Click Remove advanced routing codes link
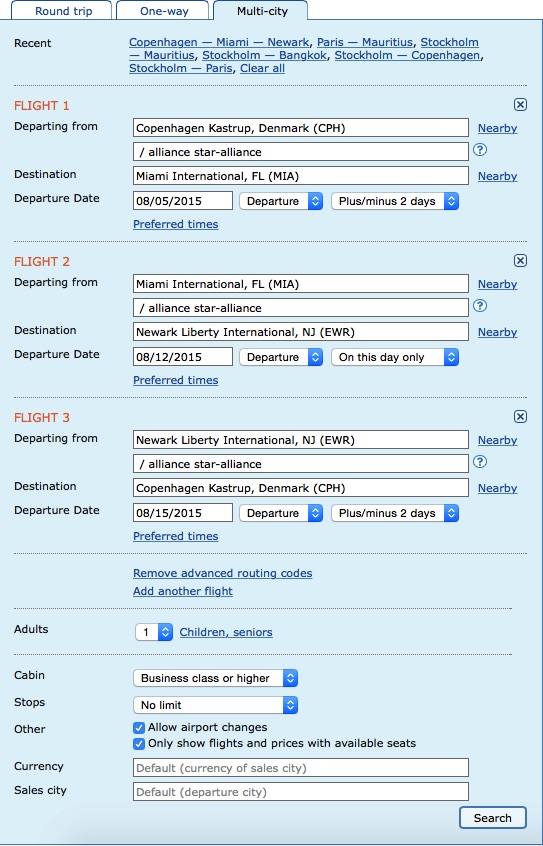The image size is (543, 846). pyautogui.click(x=222, y=573)
